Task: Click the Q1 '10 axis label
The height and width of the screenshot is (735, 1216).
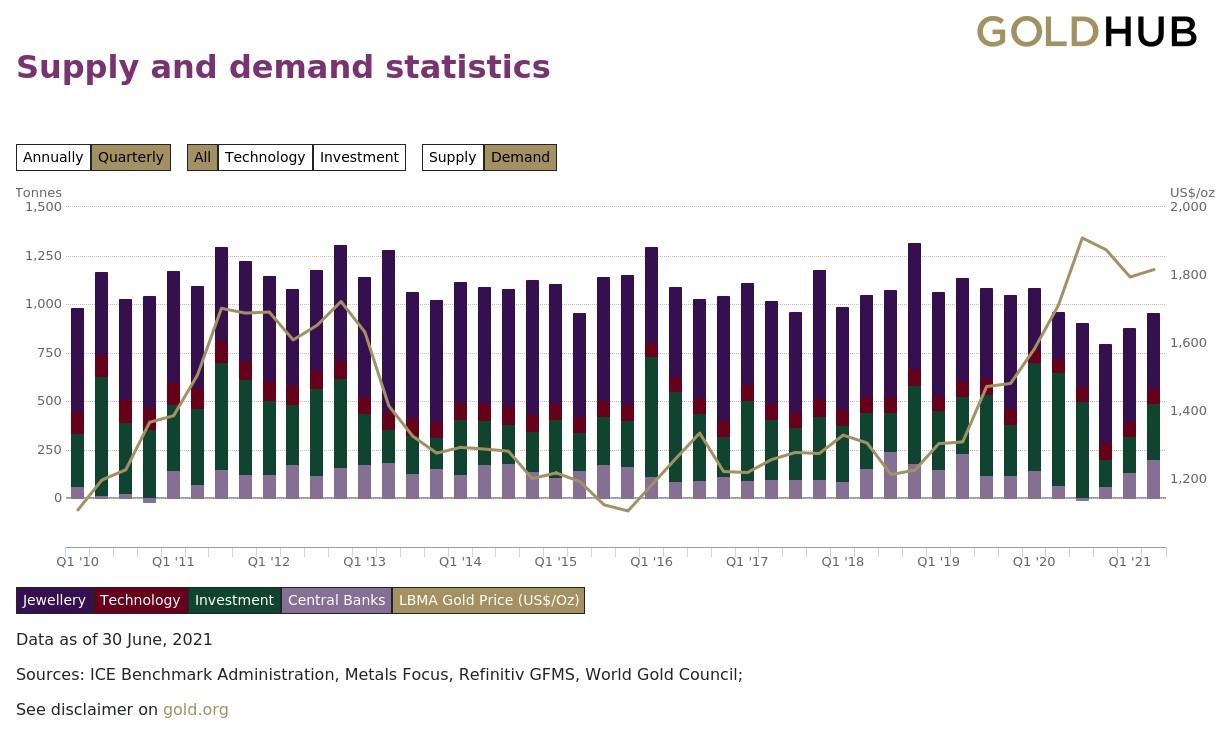Action: [77, 562]
